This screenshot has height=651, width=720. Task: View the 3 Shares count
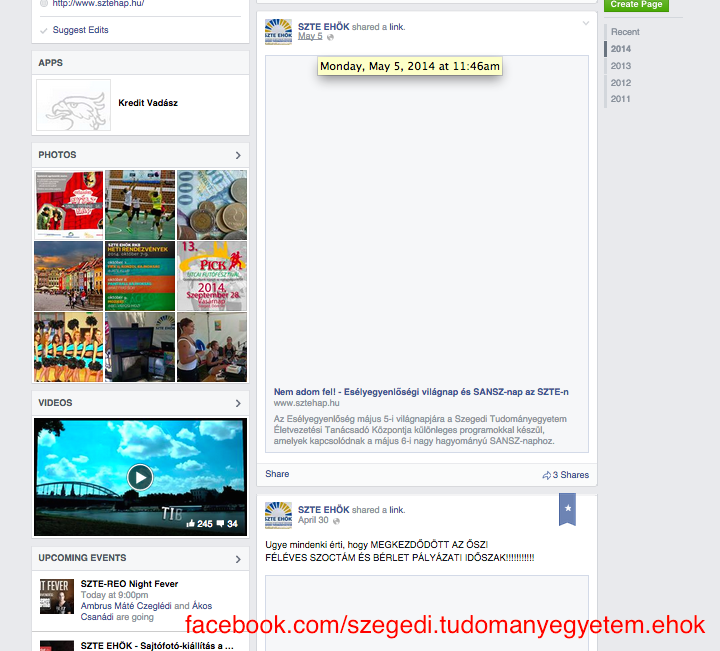pos(571,475)
